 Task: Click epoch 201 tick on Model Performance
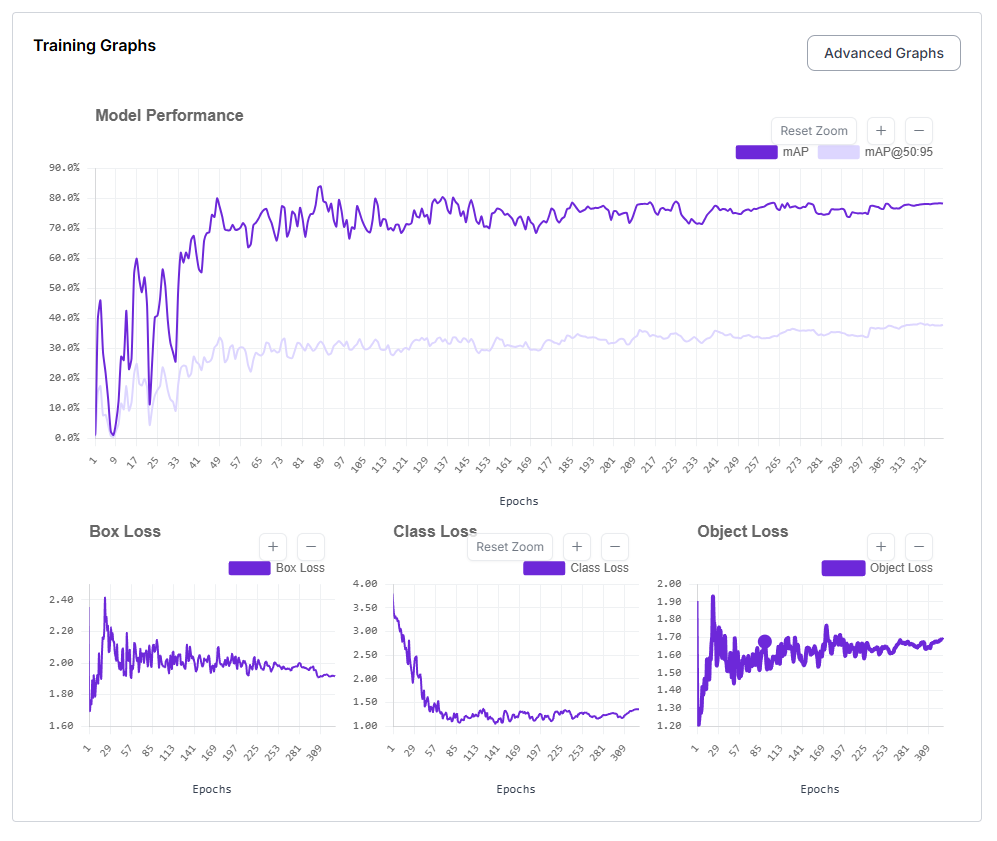607,465
